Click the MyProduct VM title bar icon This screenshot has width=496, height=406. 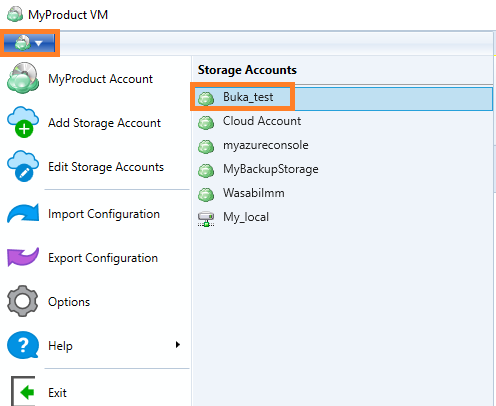15,14
